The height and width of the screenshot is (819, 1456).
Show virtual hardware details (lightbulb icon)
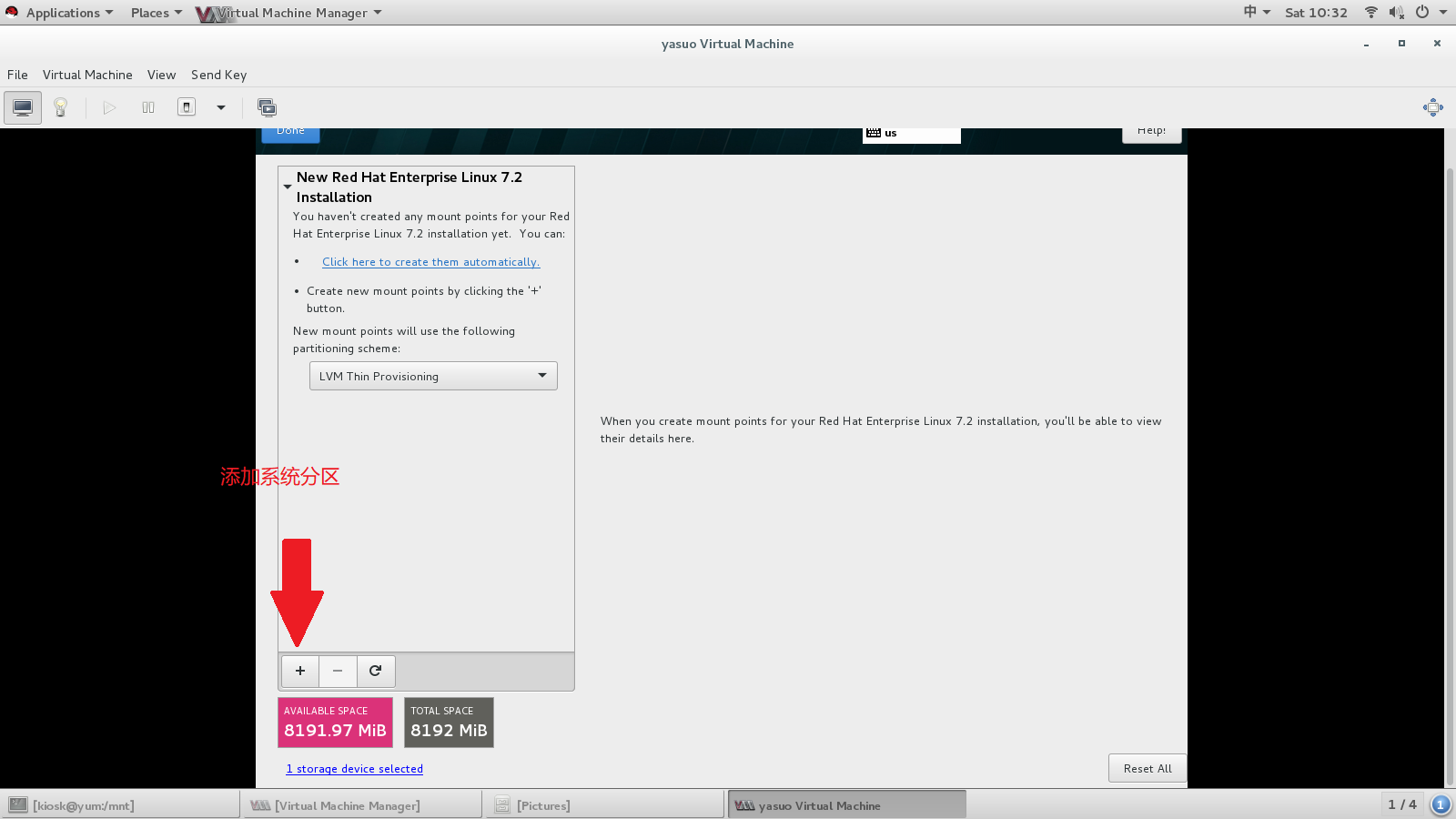pos(61,107)
